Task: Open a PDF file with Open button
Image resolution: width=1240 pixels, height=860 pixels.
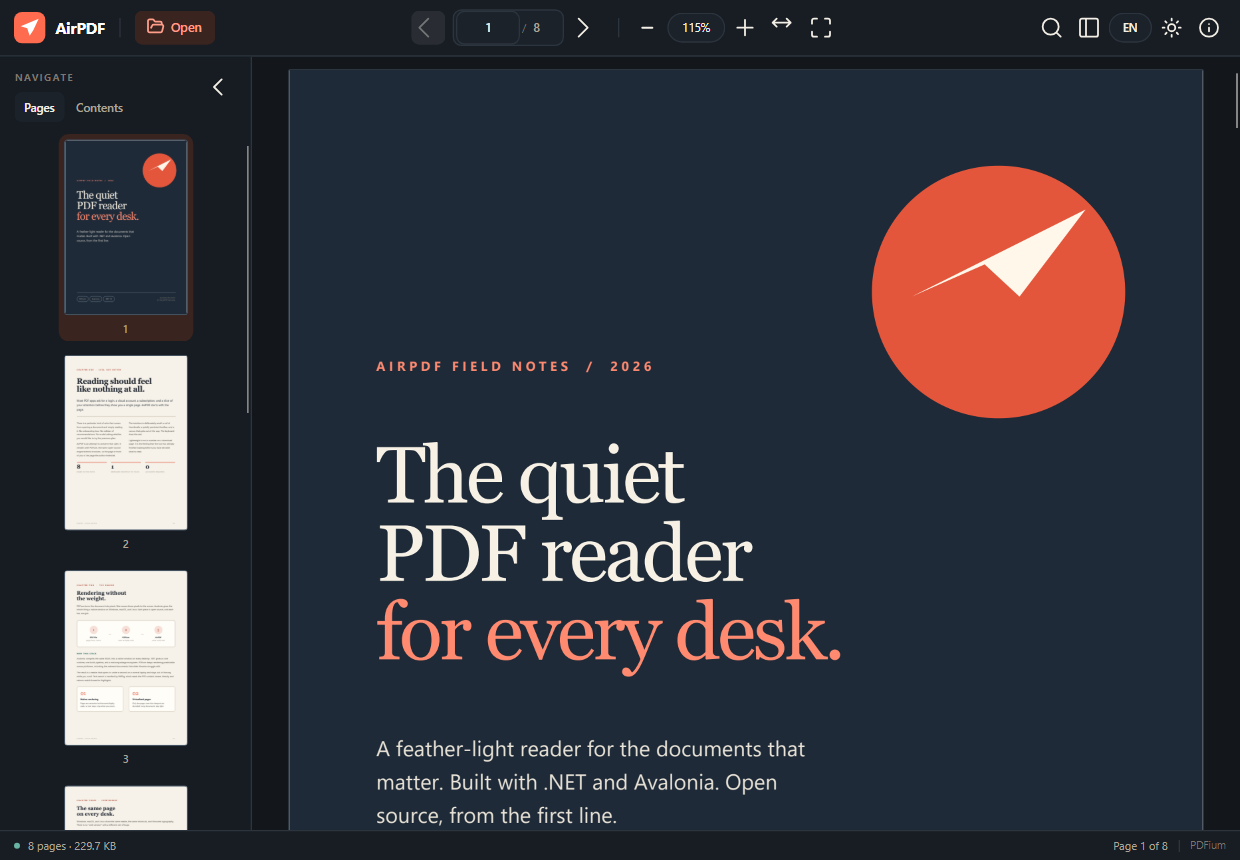Action: pos(175,27)
